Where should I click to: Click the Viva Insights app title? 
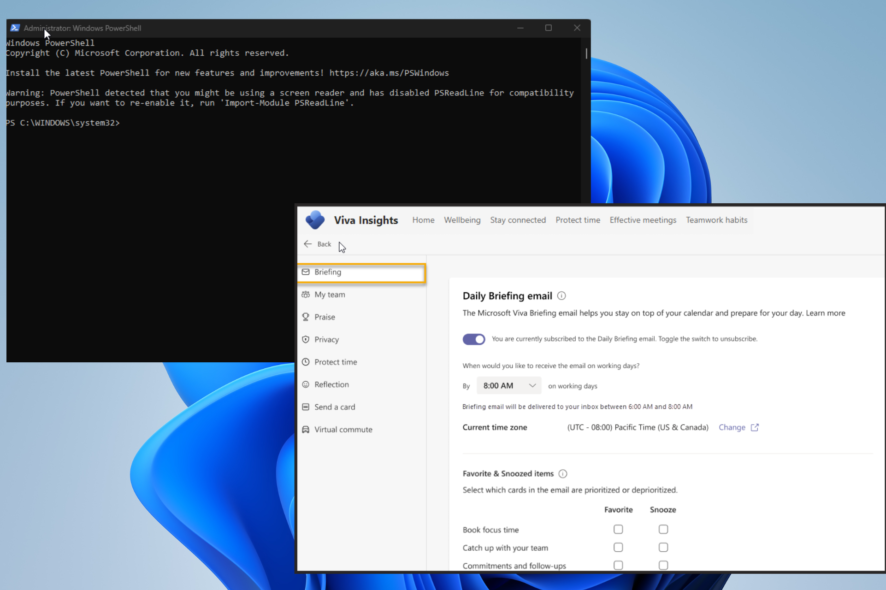pyautogui.click(x=366, y=220)
